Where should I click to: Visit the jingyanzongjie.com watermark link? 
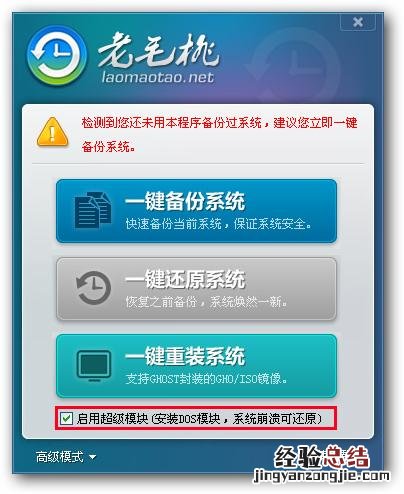[x=321, y=476]
